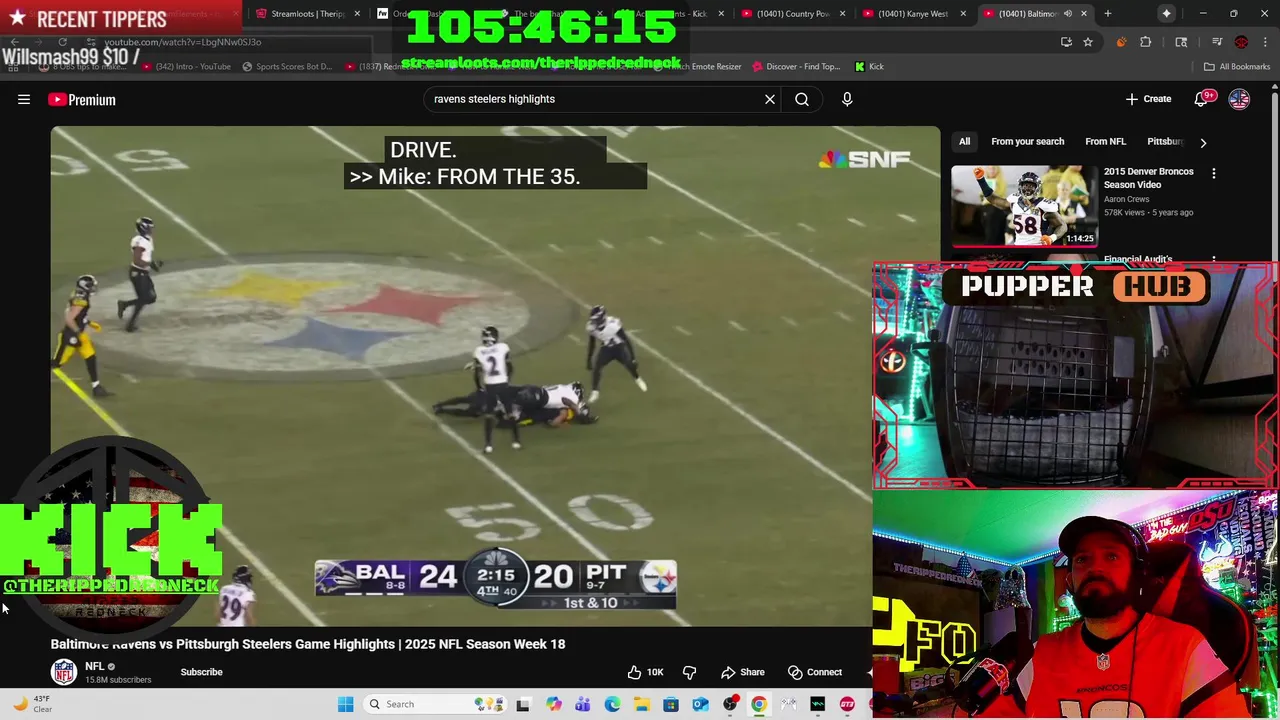This screenshot has width=1280, height=720.
Task: Select the 'From your search' chip
Action: [1027, 142]
